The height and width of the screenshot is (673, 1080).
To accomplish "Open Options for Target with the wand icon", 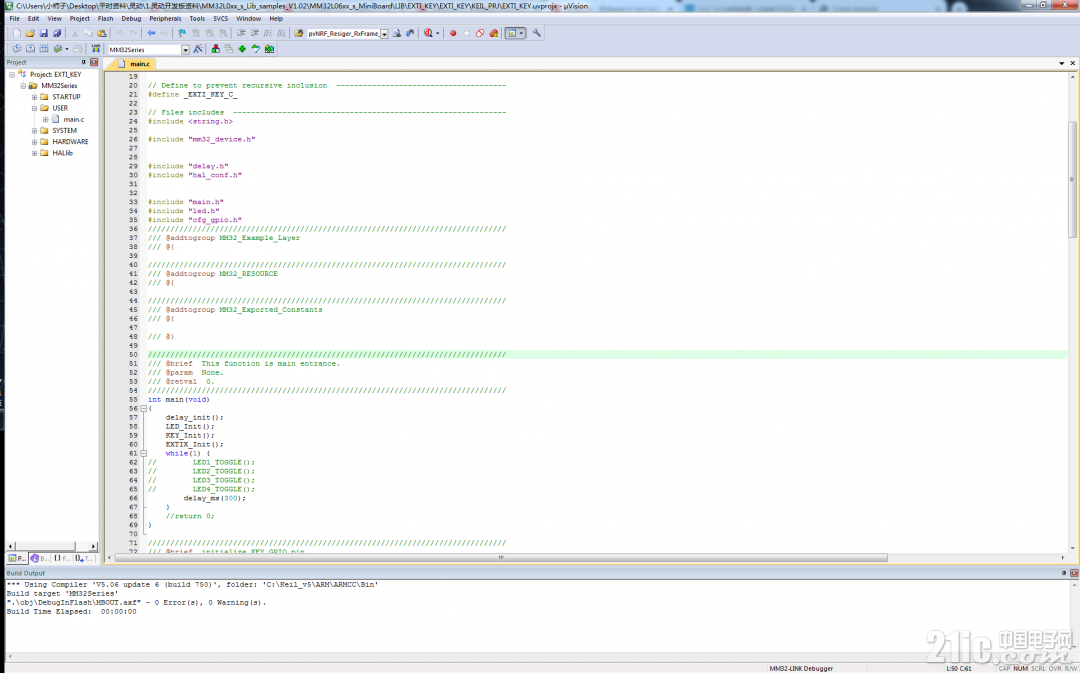I will click(198, 49).
